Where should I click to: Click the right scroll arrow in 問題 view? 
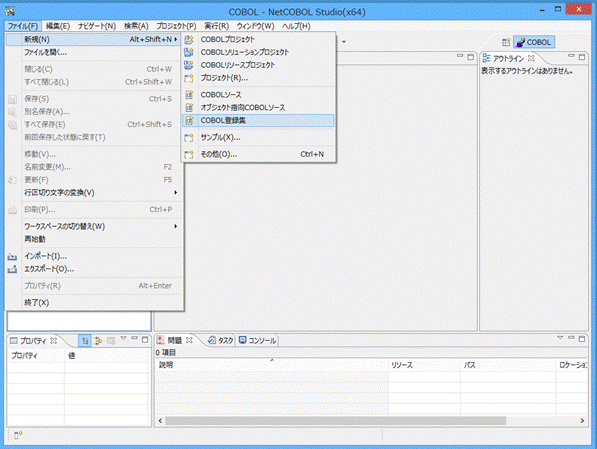582,421
